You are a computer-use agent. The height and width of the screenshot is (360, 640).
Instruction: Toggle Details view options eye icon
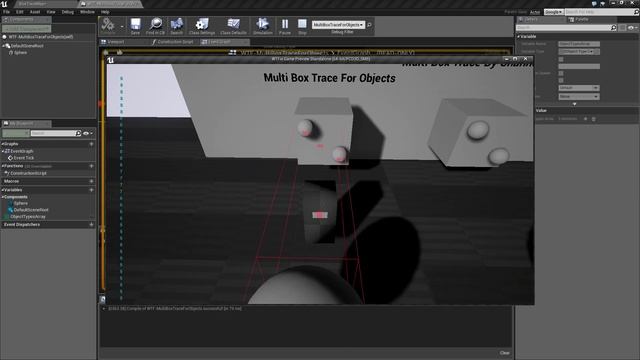tap(632, 27)
